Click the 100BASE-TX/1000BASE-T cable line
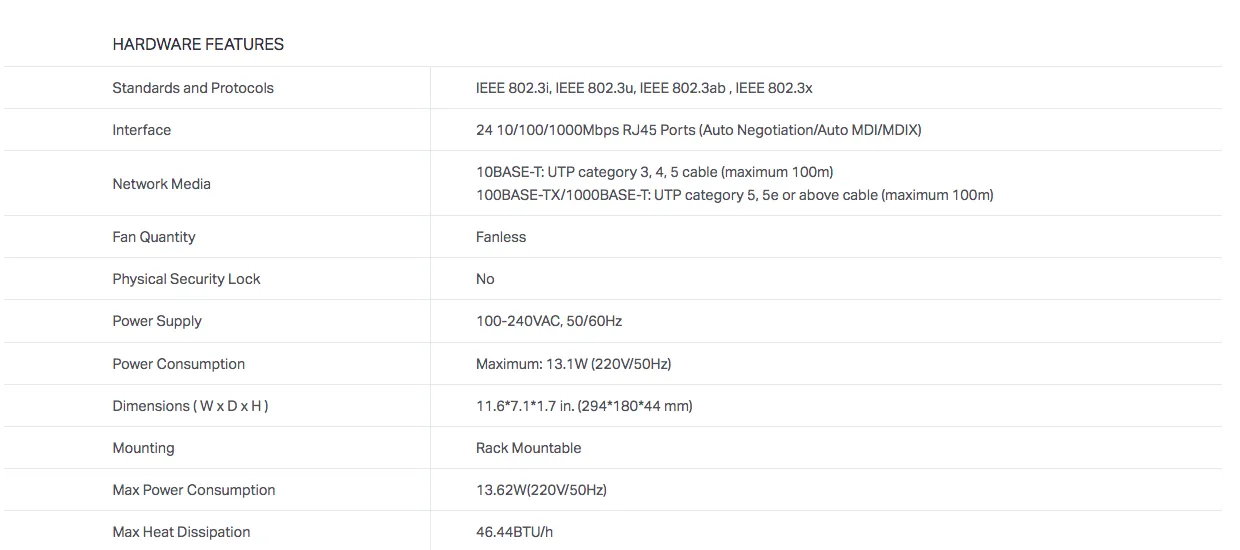 click(x=735, y=195)
